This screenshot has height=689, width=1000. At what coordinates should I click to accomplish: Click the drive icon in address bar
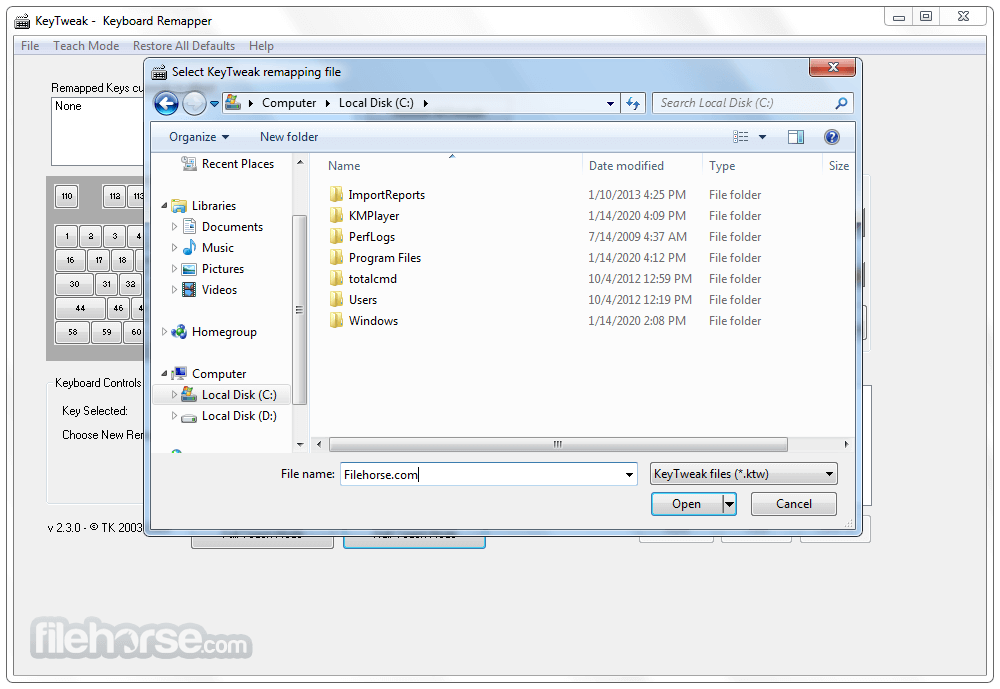tap(233, 103)
